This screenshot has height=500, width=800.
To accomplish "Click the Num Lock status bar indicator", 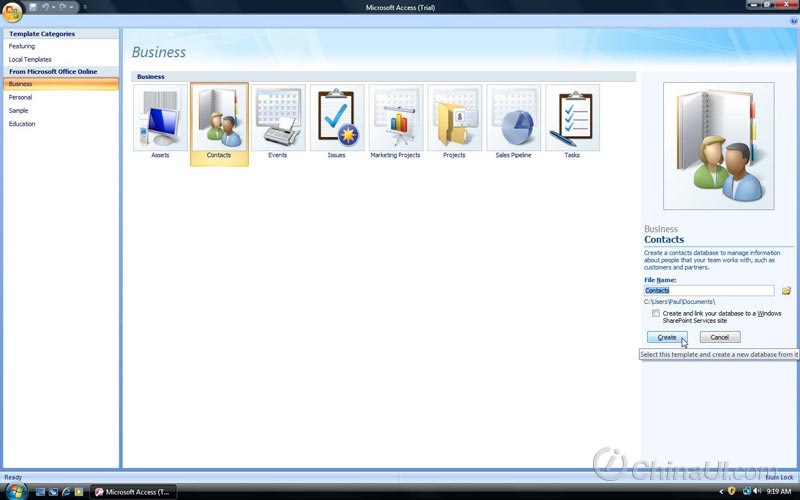I will (x=779, y=478).
